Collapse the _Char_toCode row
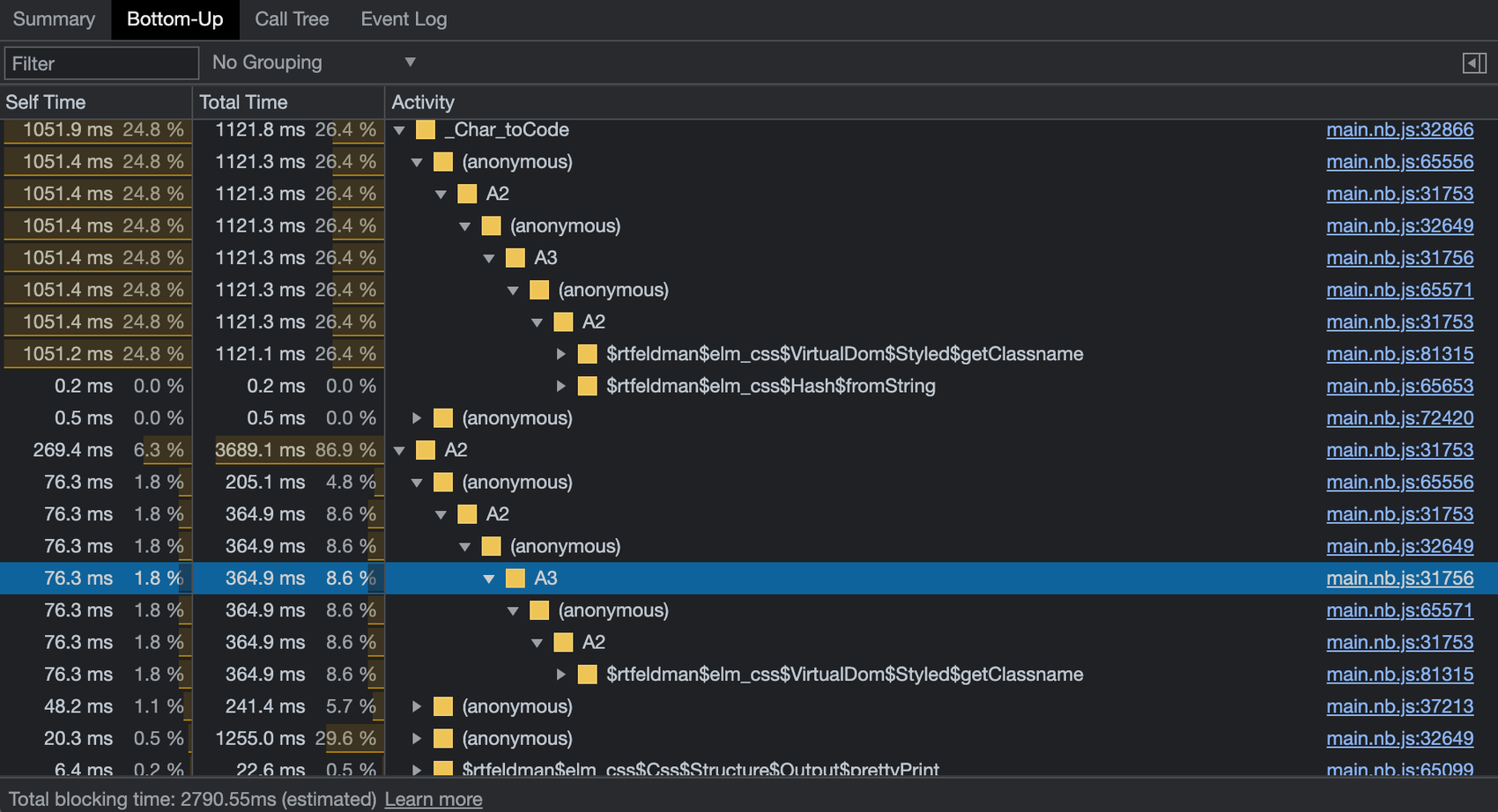 [x=399, y=130]
